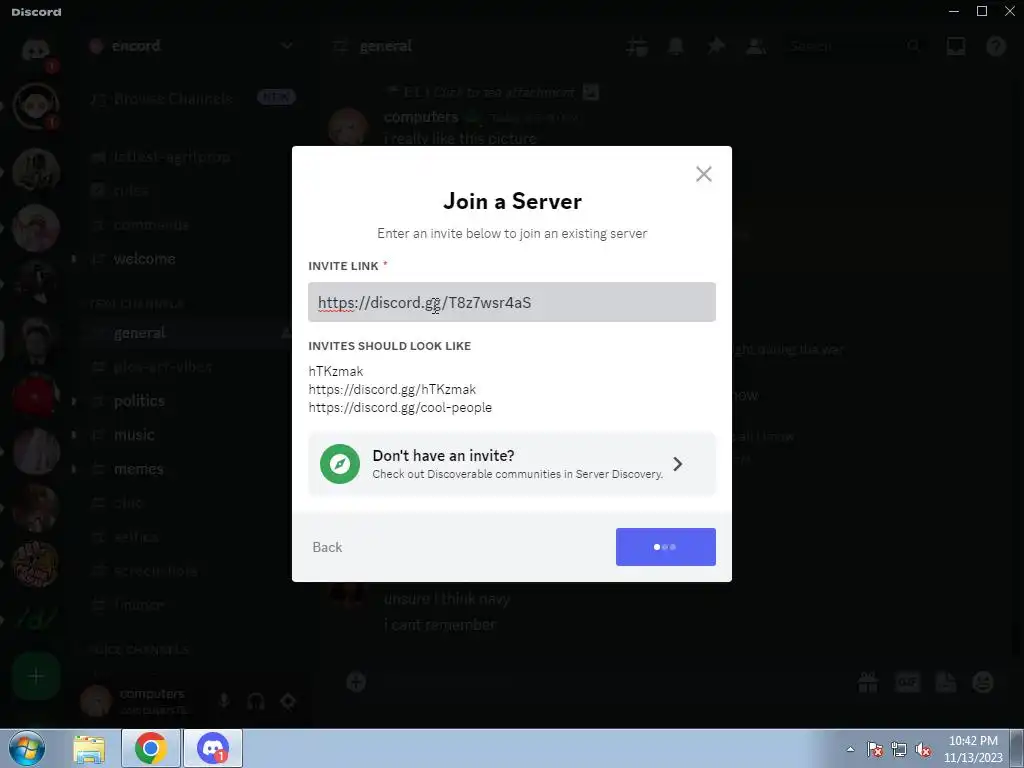The width and height of the screenshot is (1024, 768).
Task: Select the general channel in sidebar
Action: click(139, 333)
